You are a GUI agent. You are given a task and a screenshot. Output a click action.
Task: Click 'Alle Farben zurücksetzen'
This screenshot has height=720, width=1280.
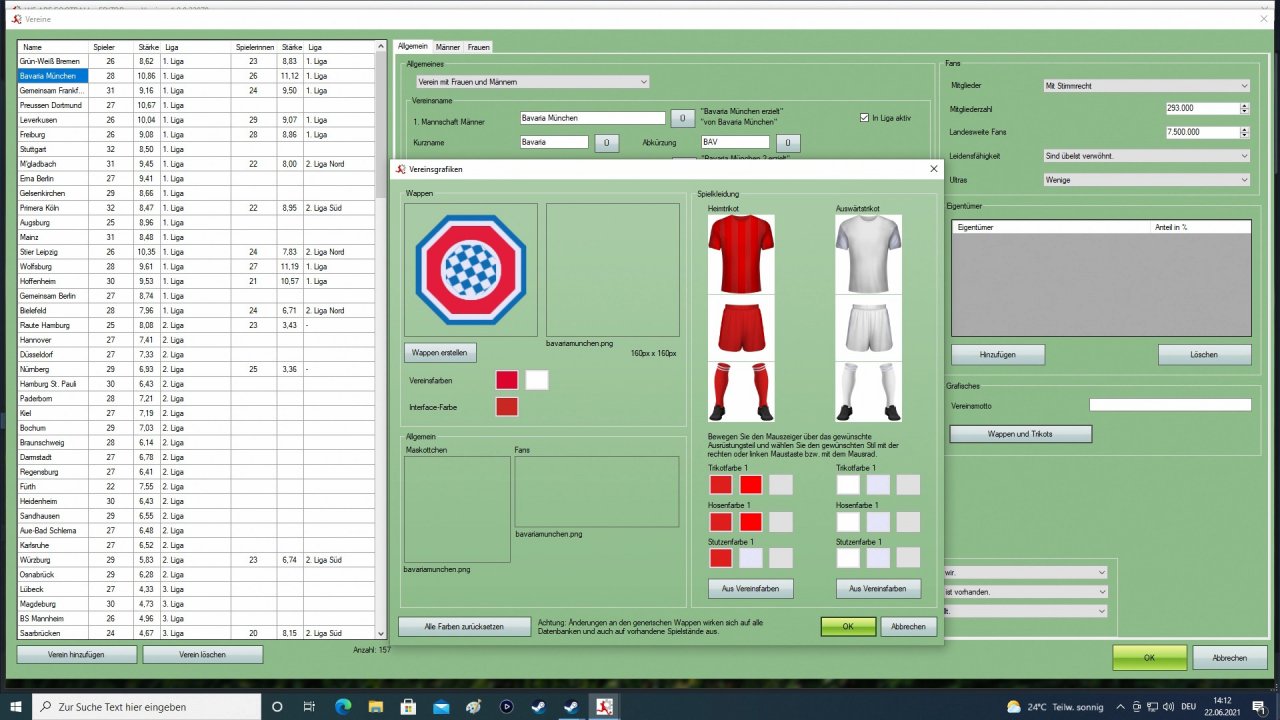[x=464, y=627]
